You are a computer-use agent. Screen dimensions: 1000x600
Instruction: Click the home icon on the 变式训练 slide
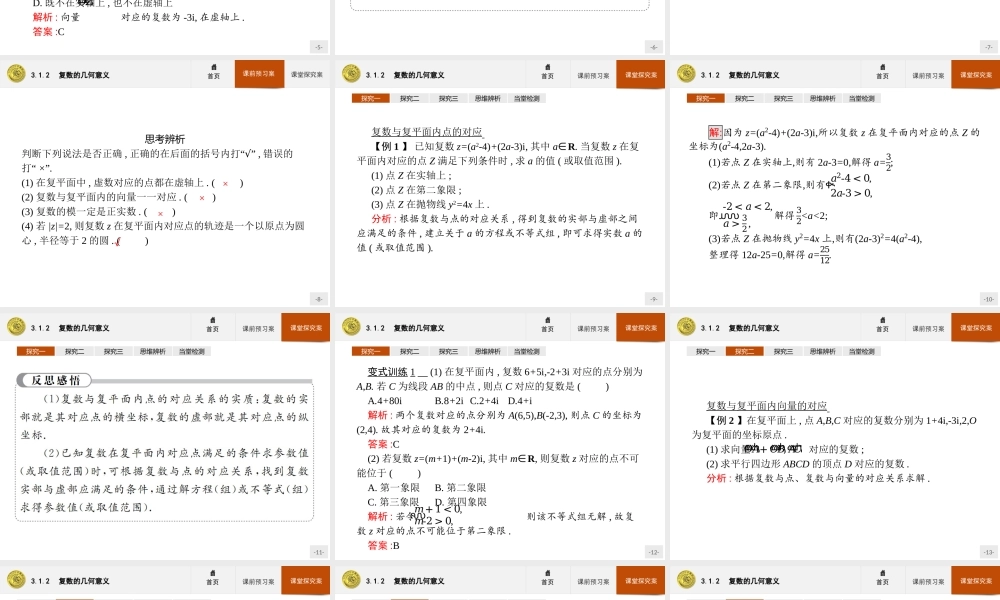click(x=548, y=326)
